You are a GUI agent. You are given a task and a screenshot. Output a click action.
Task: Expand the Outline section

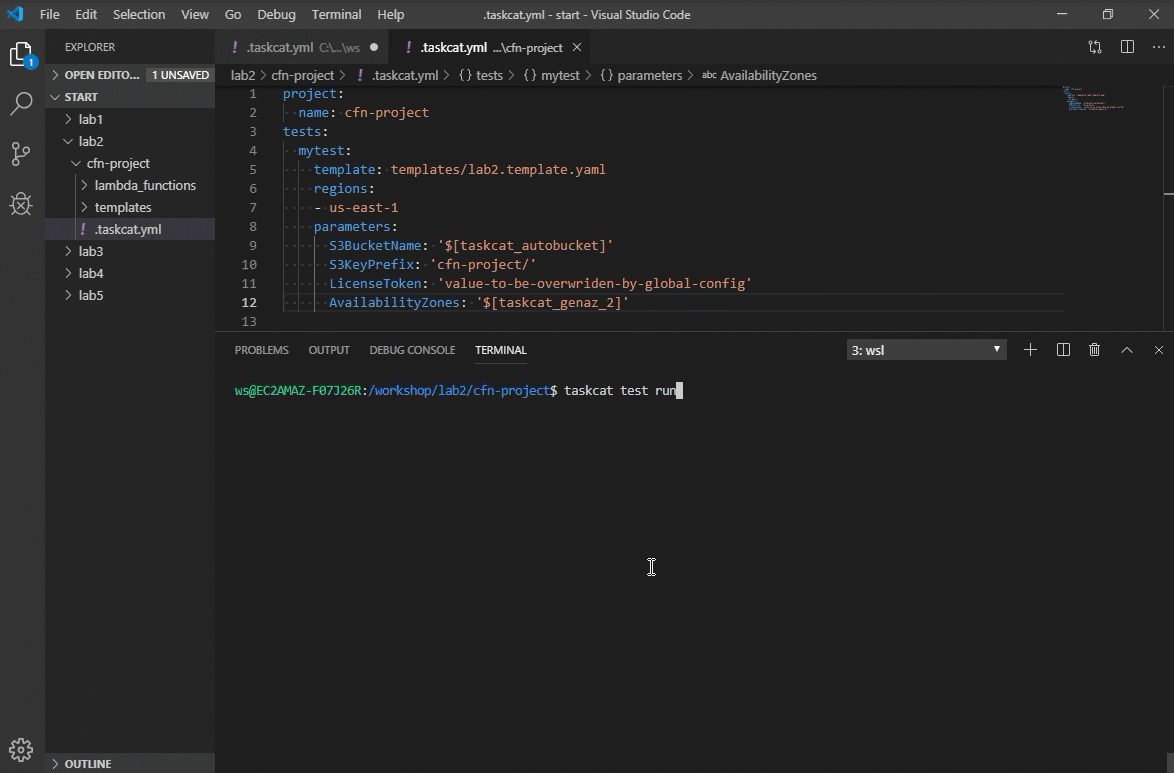tap(130, 763)
